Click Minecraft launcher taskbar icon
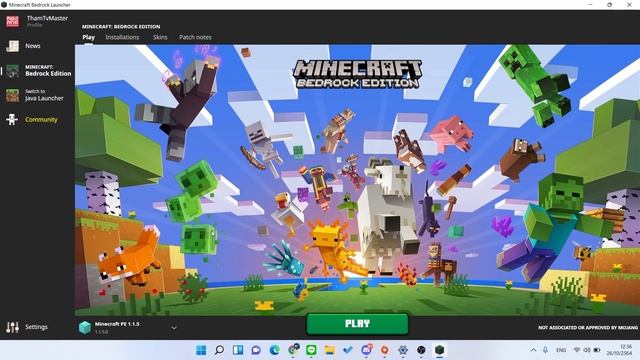 (x=440, y=350)
